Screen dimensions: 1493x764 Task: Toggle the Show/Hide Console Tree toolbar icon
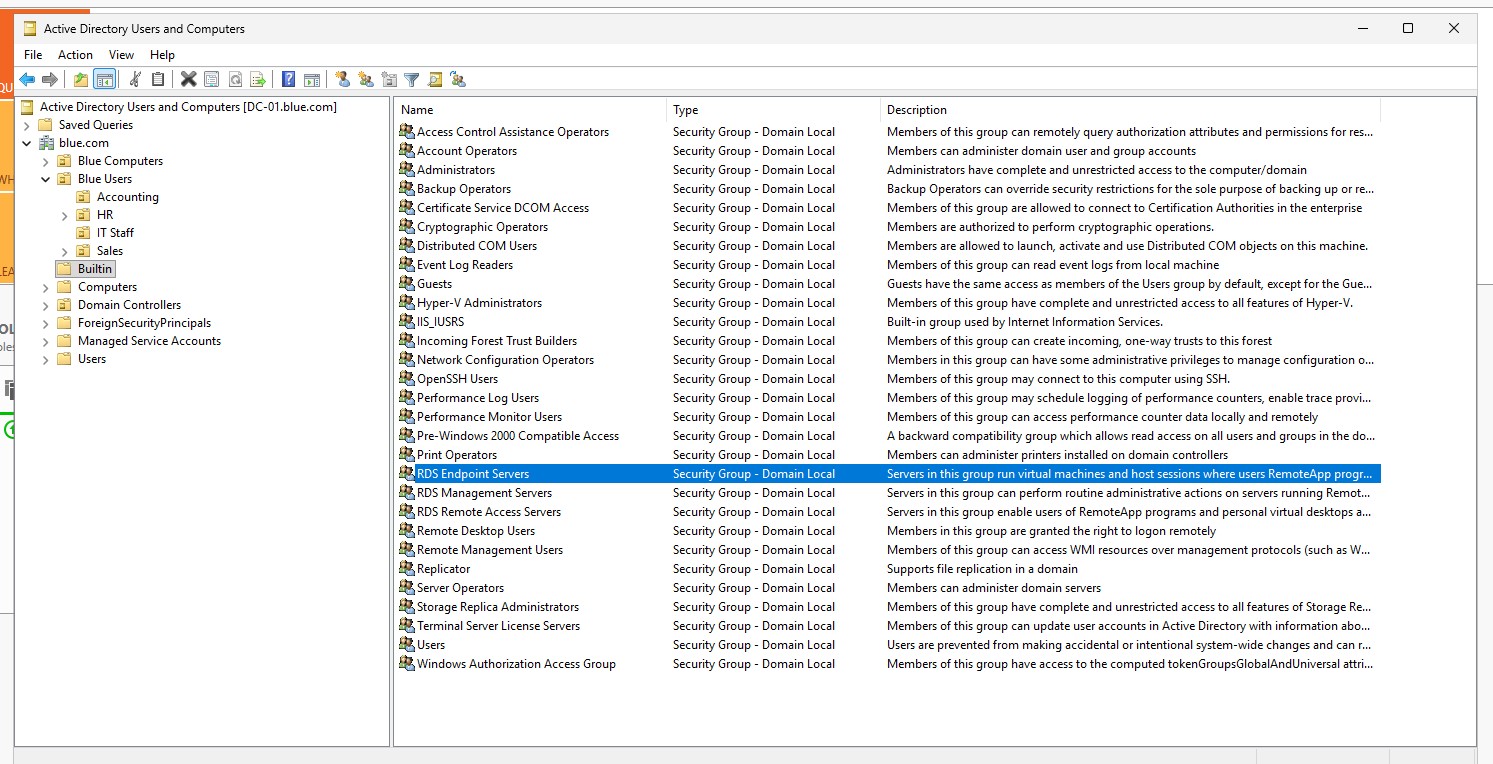click(104, 80)
